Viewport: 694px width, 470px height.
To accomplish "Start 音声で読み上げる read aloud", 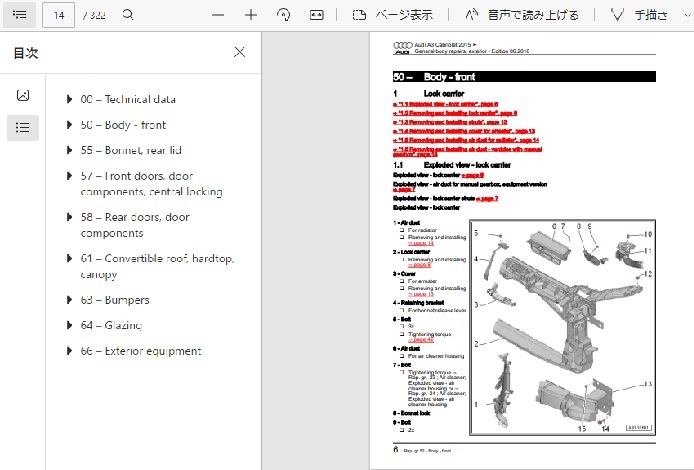I will point(512,15).
